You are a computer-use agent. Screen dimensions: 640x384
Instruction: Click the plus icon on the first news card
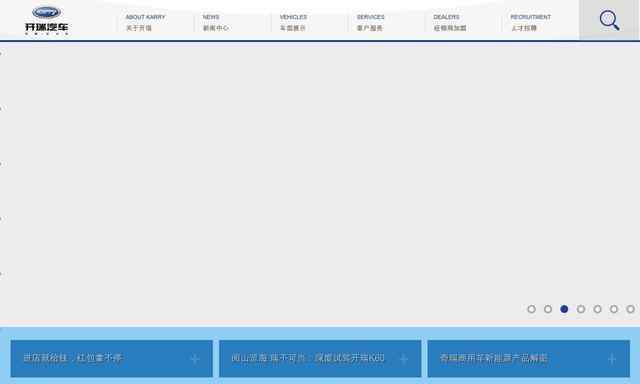(x=195, y=359)
